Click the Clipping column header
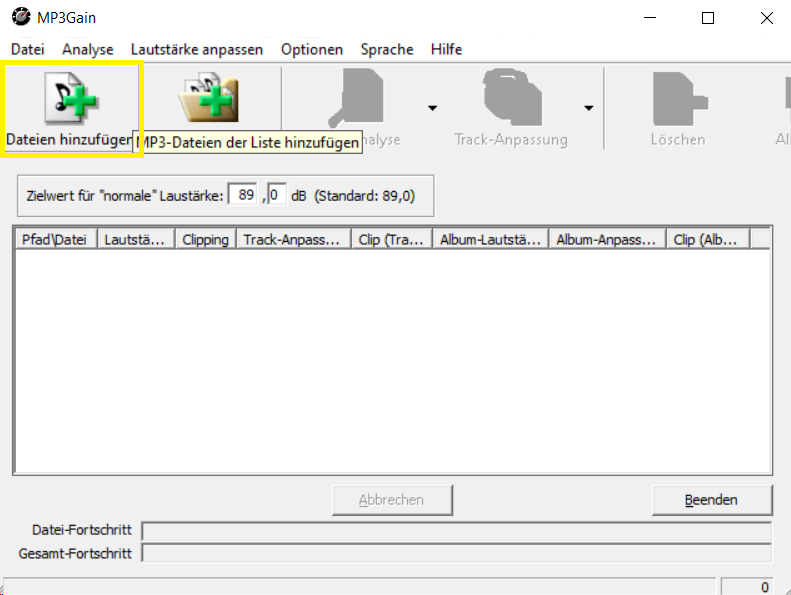 pyautogui.click(x=205, y=239)
